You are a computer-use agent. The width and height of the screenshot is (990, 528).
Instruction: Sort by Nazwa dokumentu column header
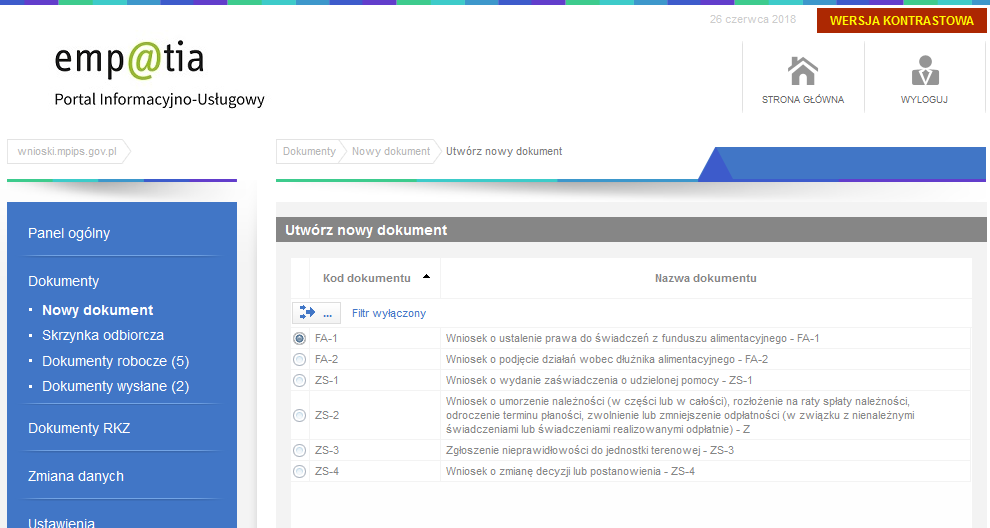pos(705,277)
